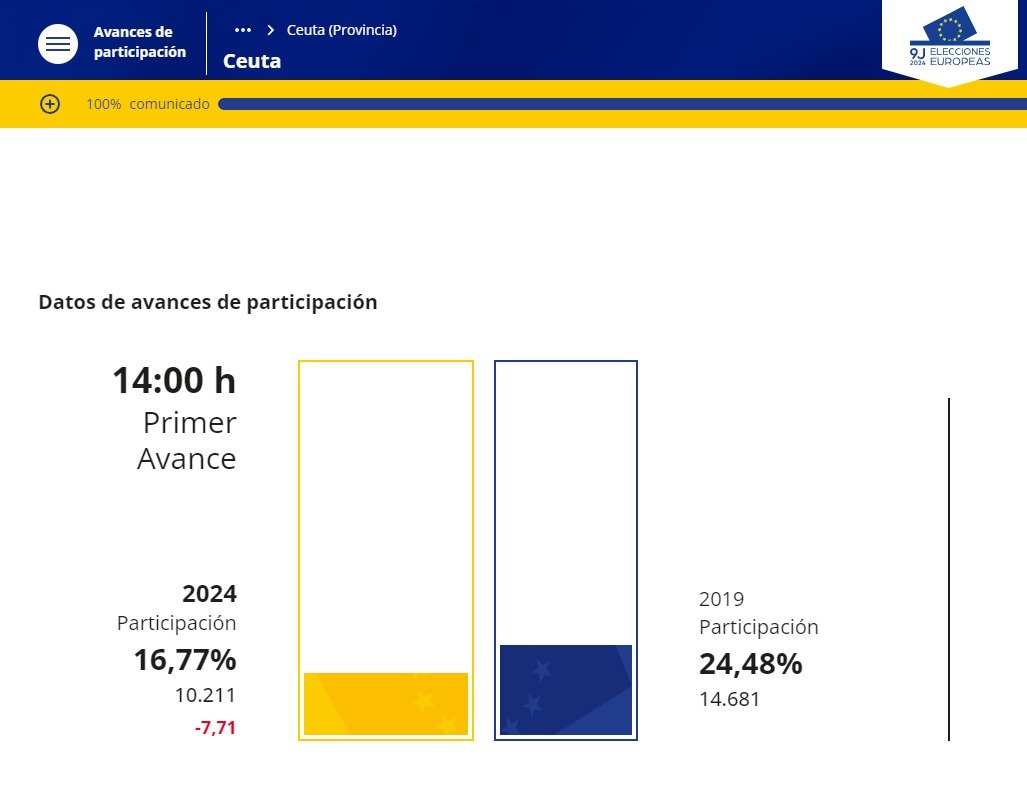This screenshot has width=1027, height=786.
Task: Click the 14:00 h Primer Avance heading
Action: pyautogui.click(x=175, y=419)
